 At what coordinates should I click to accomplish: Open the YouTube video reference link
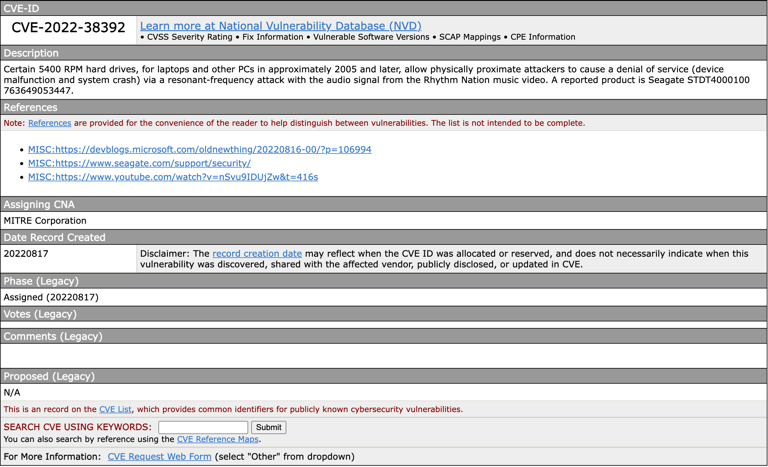click(172, 177)
